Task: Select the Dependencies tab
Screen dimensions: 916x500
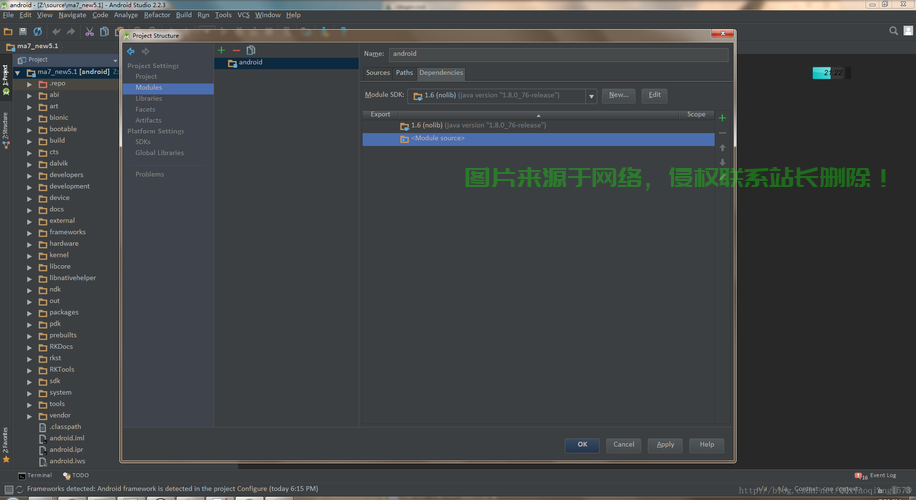Action: pyautogui.click(x=441, y=73)
